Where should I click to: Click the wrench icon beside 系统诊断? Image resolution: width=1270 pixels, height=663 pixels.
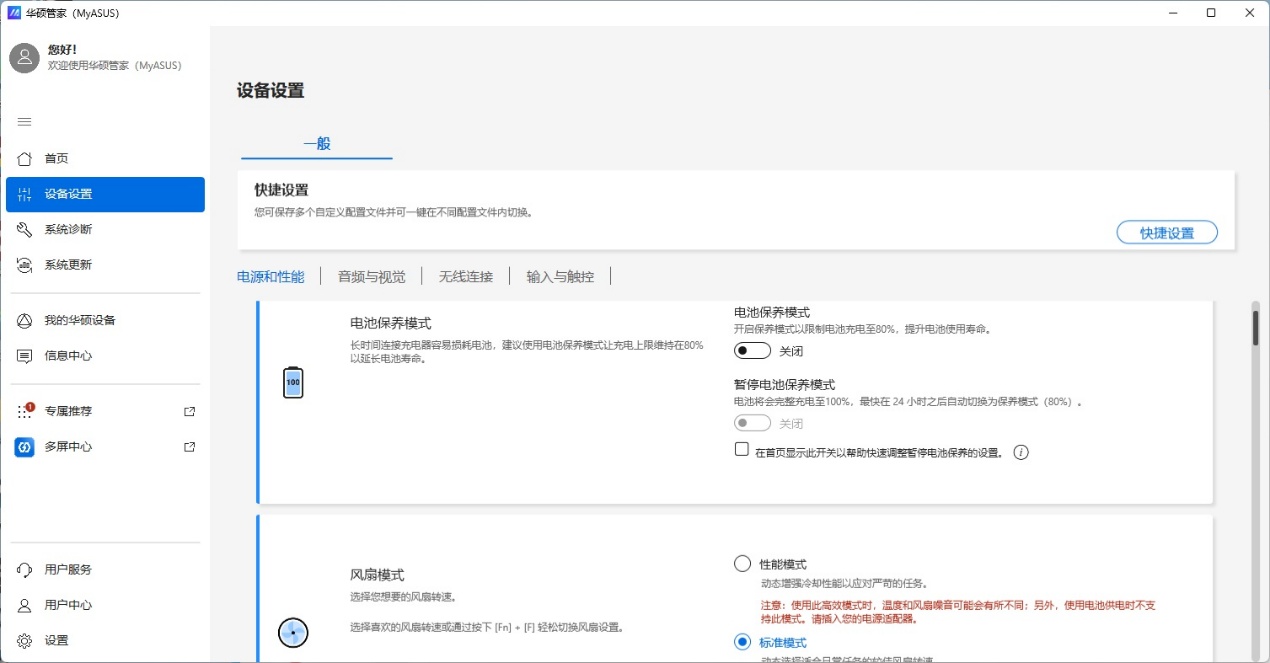tap(25, 229)
